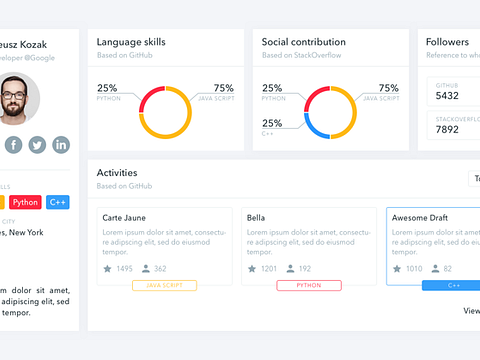Click the contributors icon on Carte Jaune
The image size is (480, 360).
pos(146,269)
